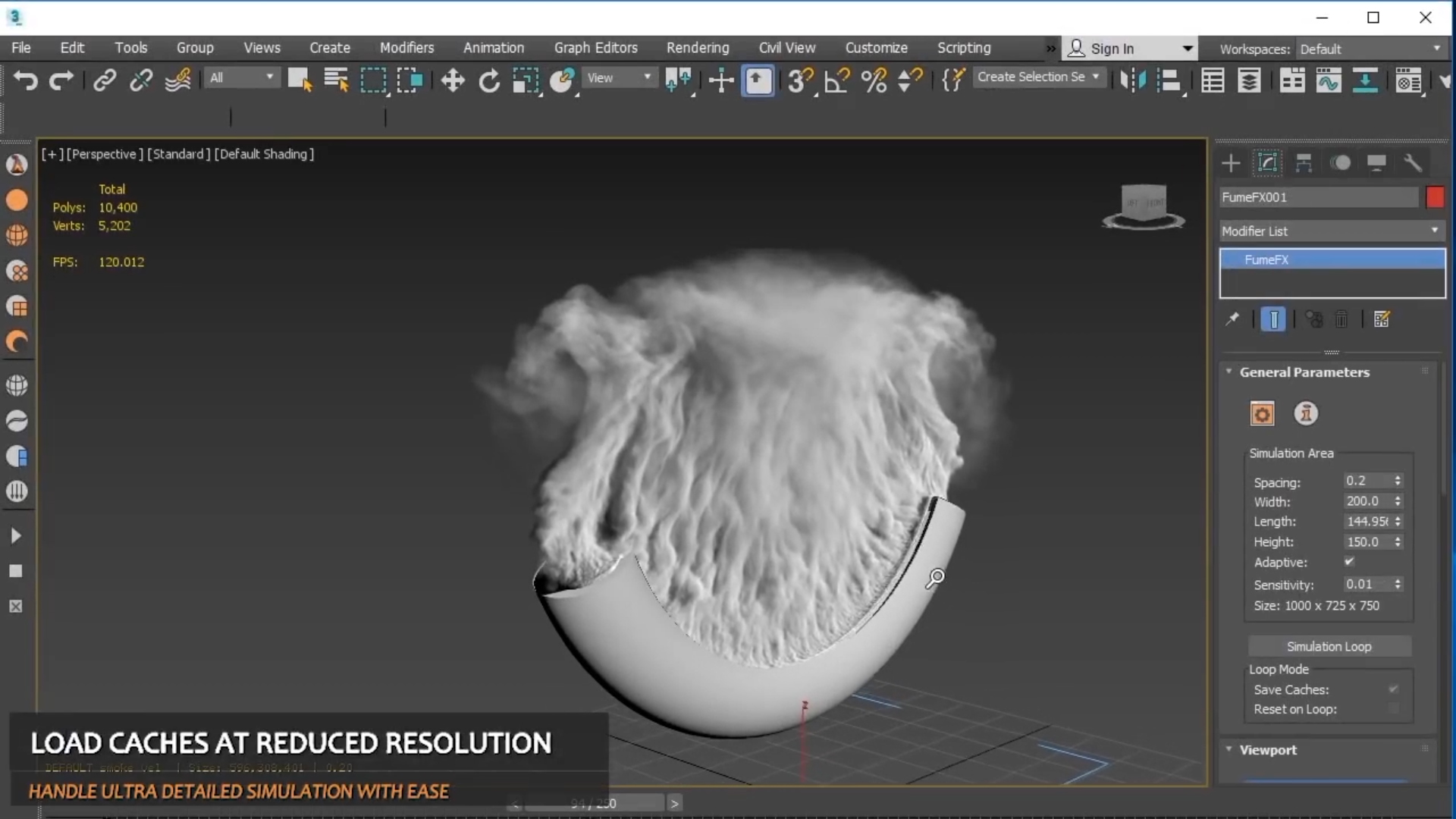The image size is (1456, 819).
Task: Open the Utilities wrench panel tab
Action: pos(1412,163)
